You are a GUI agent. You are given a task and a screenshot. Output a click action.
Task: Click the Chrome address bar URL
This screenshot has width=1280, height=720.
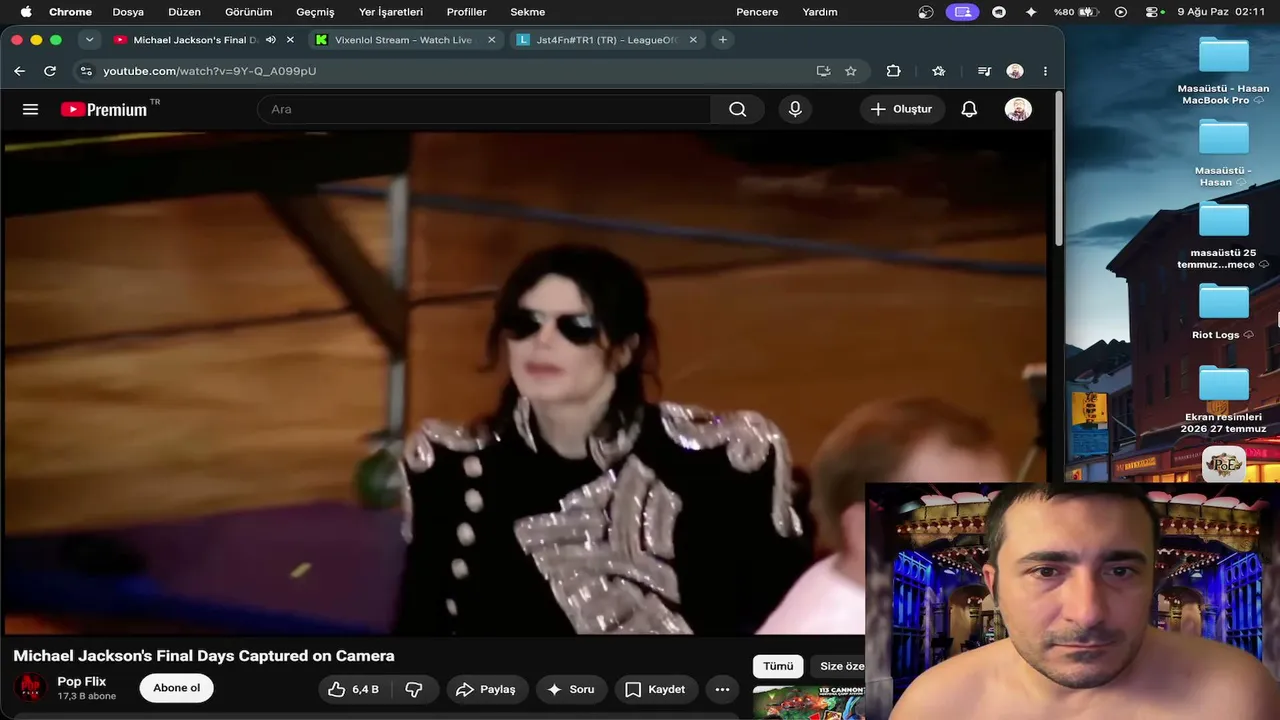click(210, 71)
